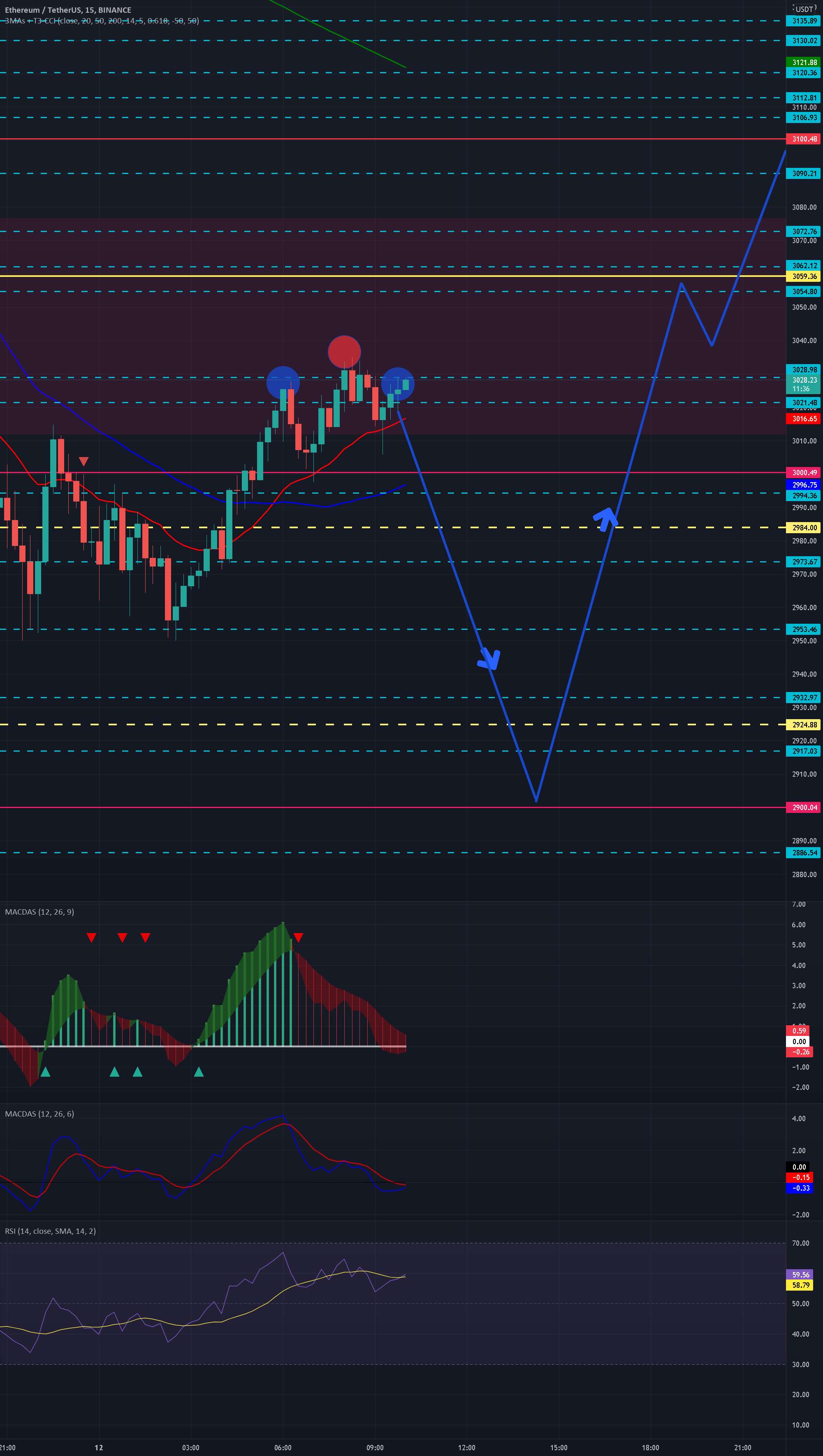Image resolution: width=823 pixels, height=1456 pixels.
Task: Select the MACDAS (12, 26, 6) indicator label
Action: (x=39, y=1114)
